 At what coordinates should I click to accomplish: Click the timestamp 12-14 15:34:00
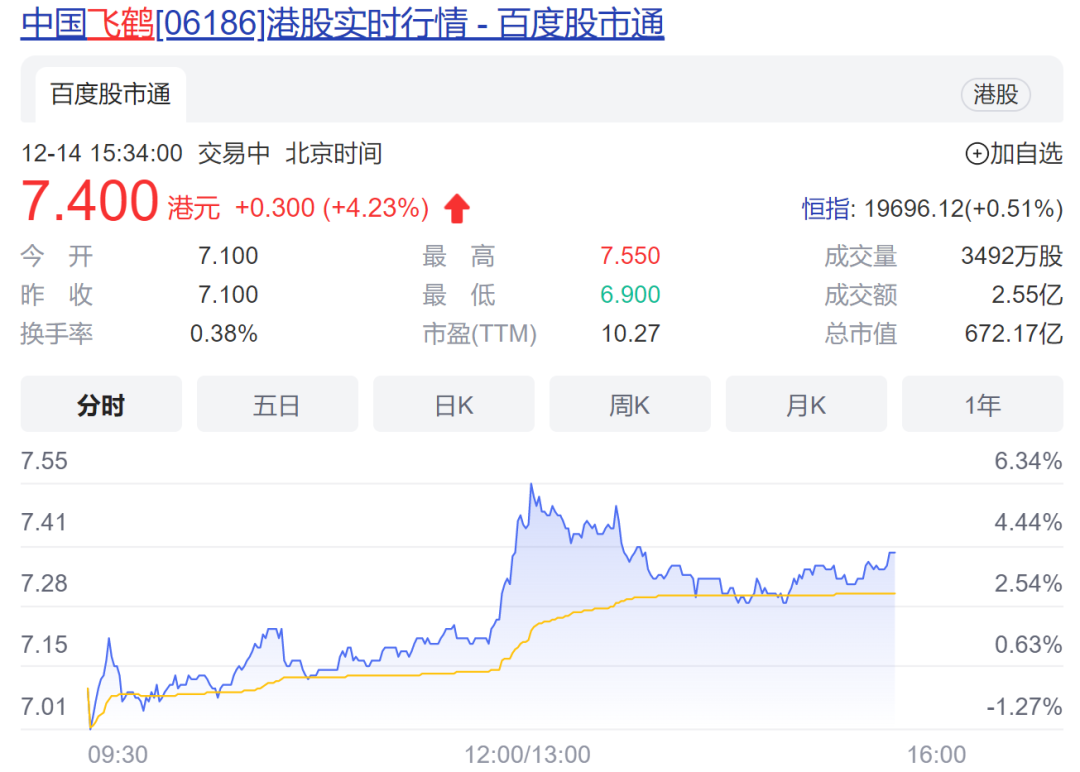point(102,153)
